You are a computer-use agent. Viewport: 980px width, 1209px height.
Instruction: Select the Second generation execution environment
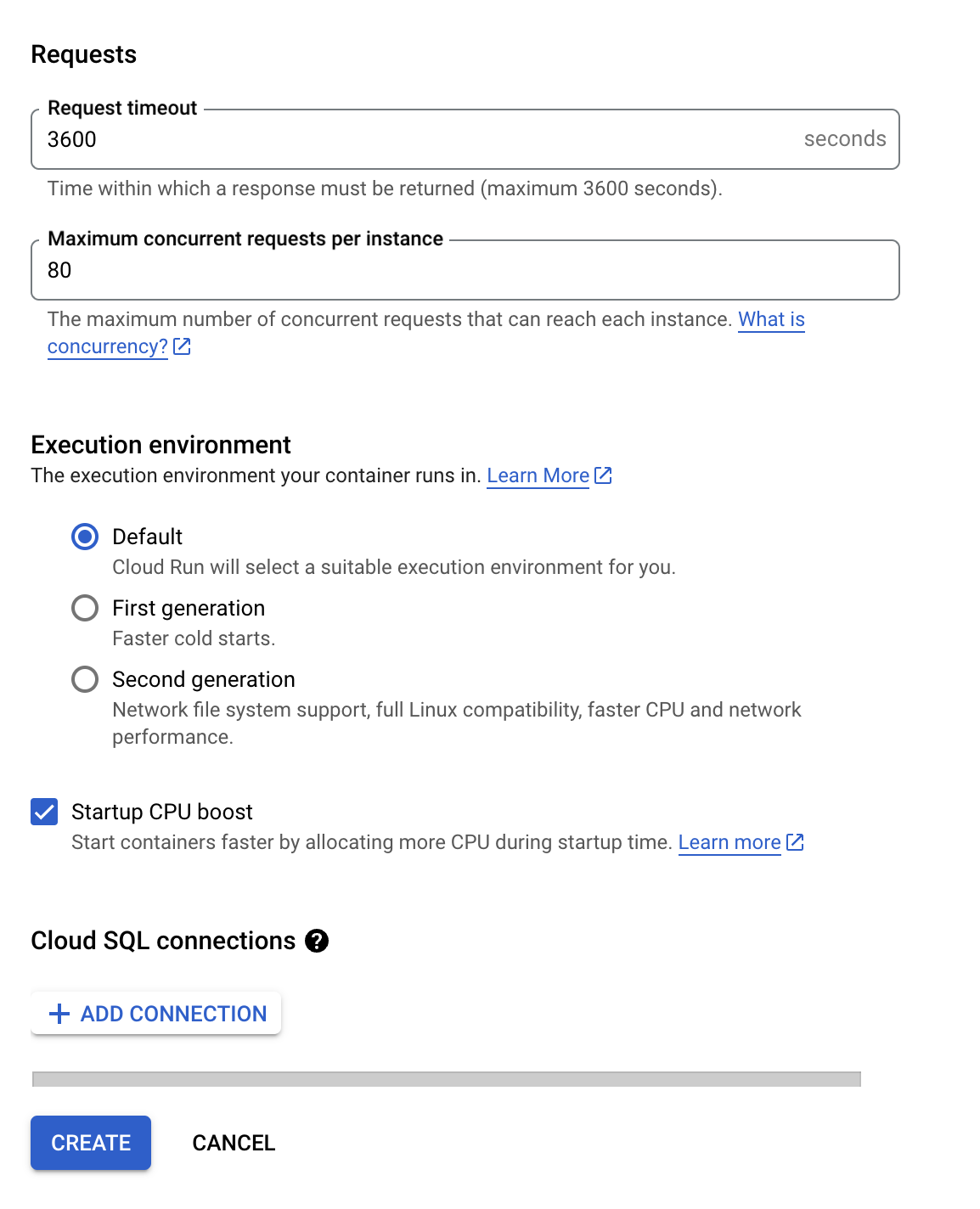coord(85,679)
